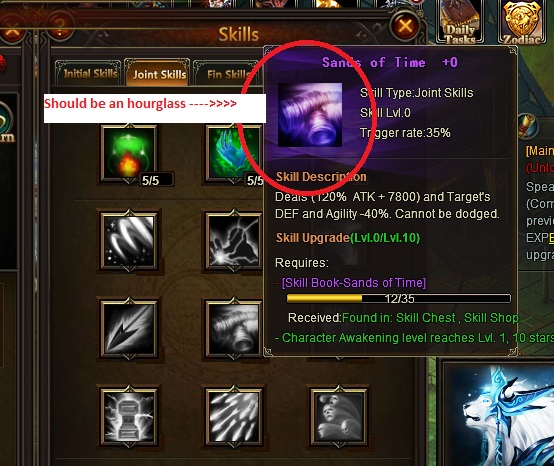
Task: Switch to the Initial Skills tab
Action: [x=88, y=73]
